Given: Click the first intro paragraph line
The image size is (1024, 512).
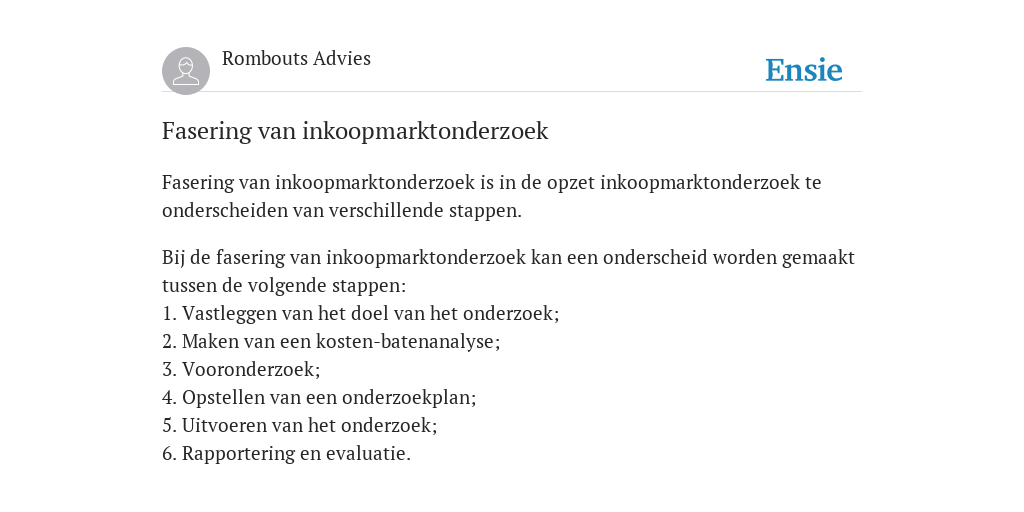Looking at the screenshot, I should coord(492,182).
